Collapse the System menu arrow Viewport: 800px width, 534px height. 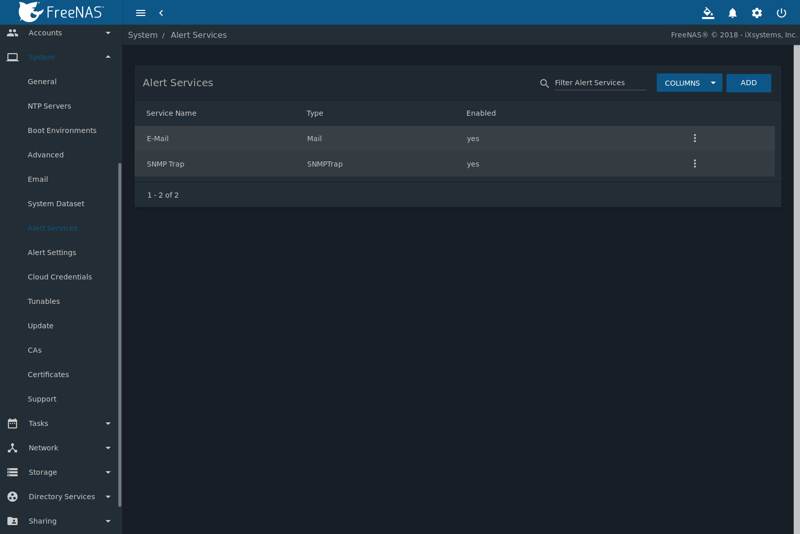point(108,57)
